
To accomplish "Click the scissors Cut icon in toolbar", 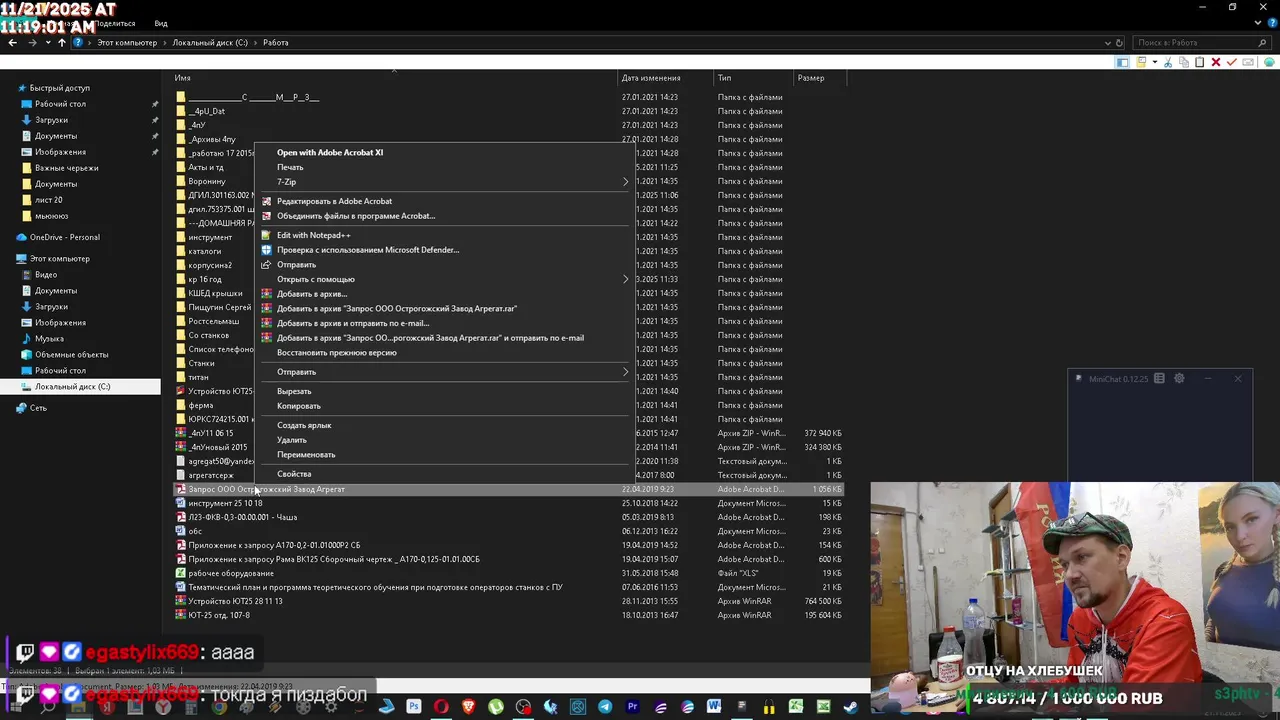I will click(1168, 62).
